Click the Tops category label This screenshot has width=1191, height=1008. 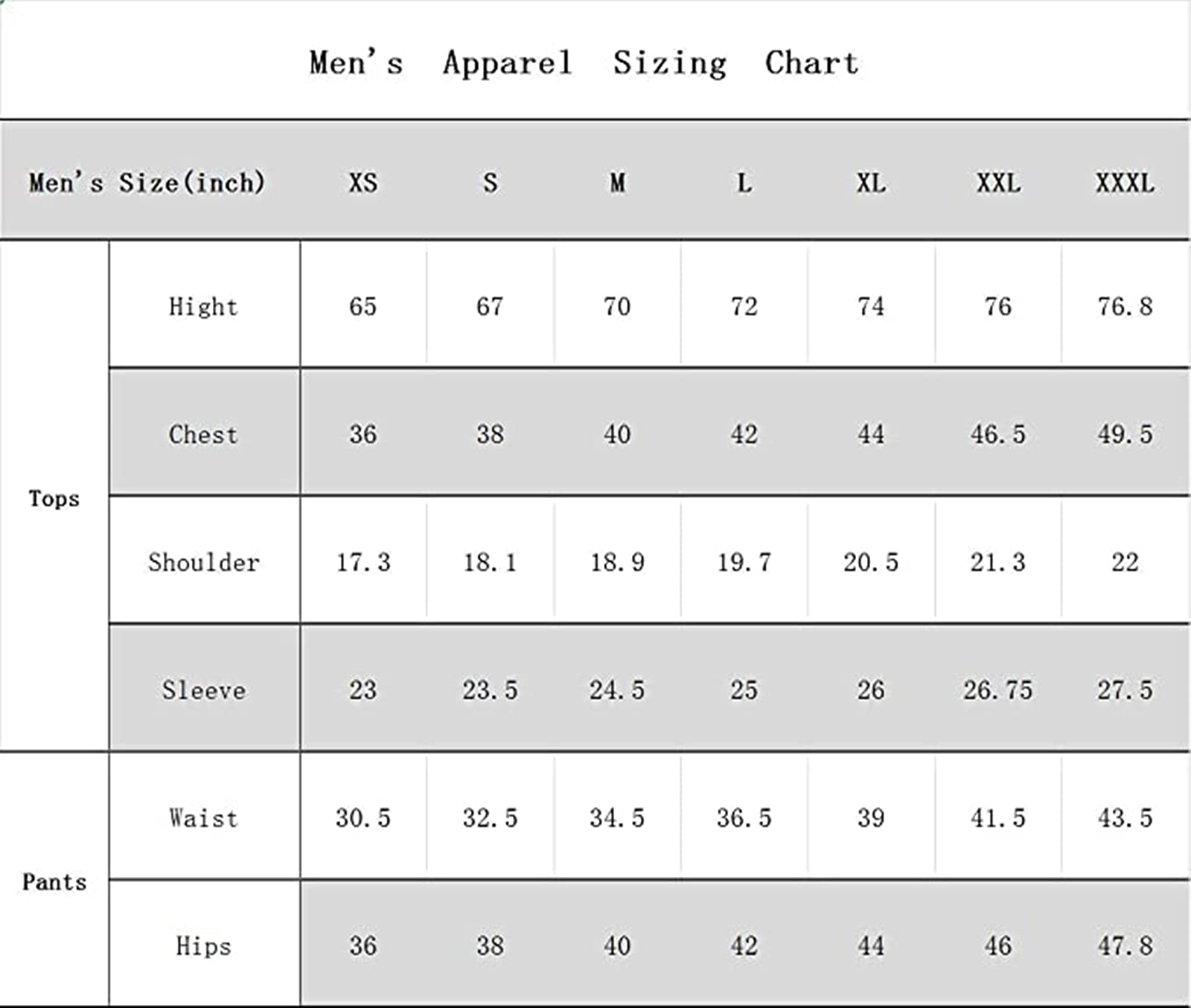(x=54, y=498)
